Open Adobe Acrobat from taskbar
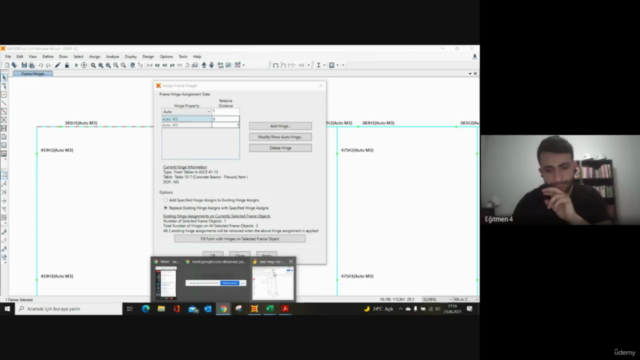The height and width of the screenshot is (360, 640). click(285, 309)
